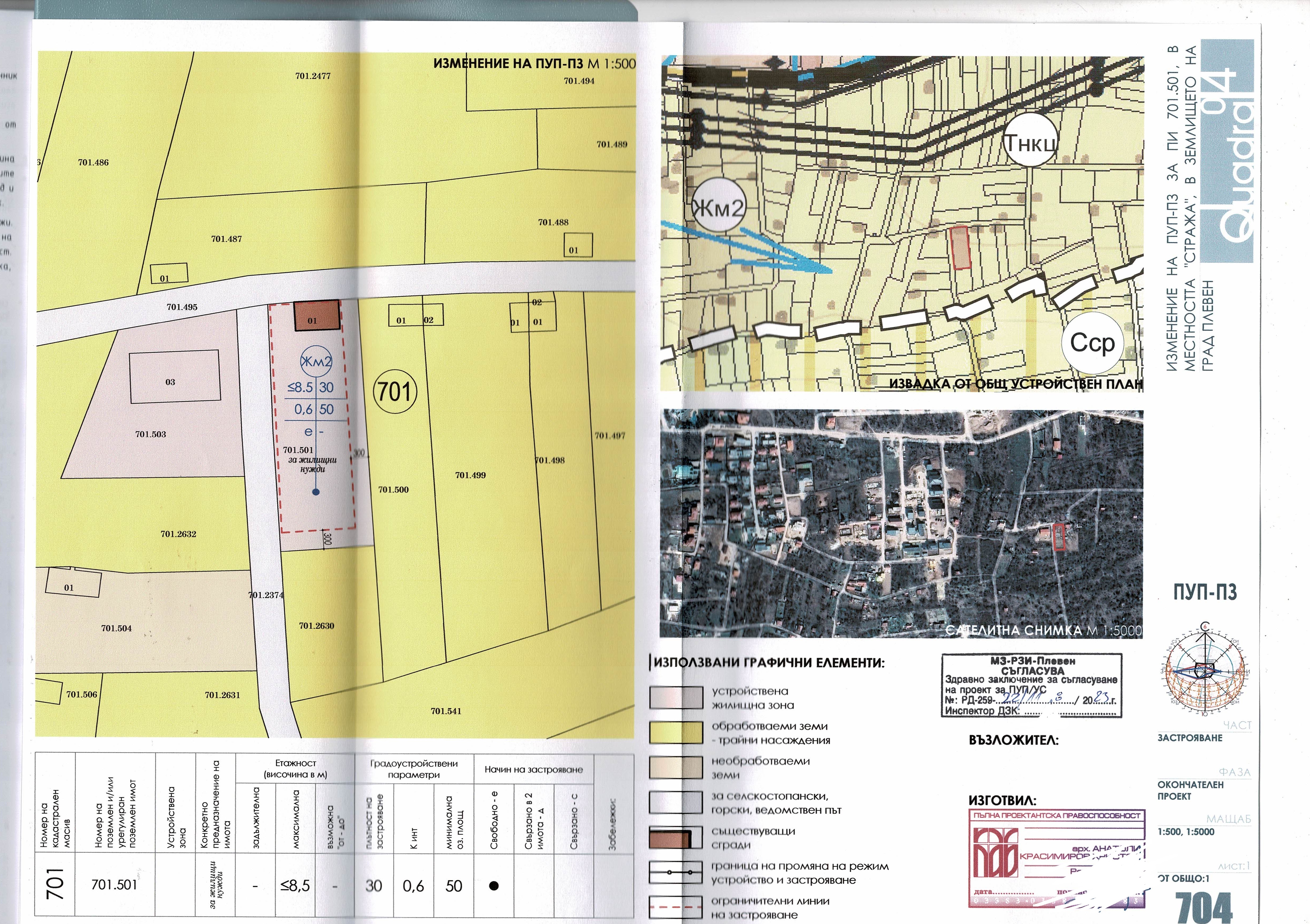Click parcel label 701.499
Image resolution: width=1310 pixels, height=924 pixels.
470,474
